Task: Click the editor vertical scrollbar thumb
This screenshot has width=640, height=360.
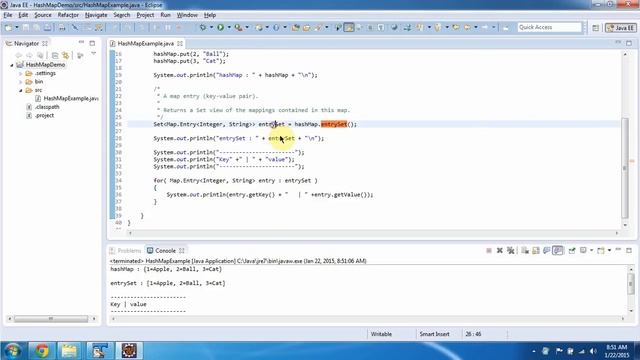Action: point(625,168)
